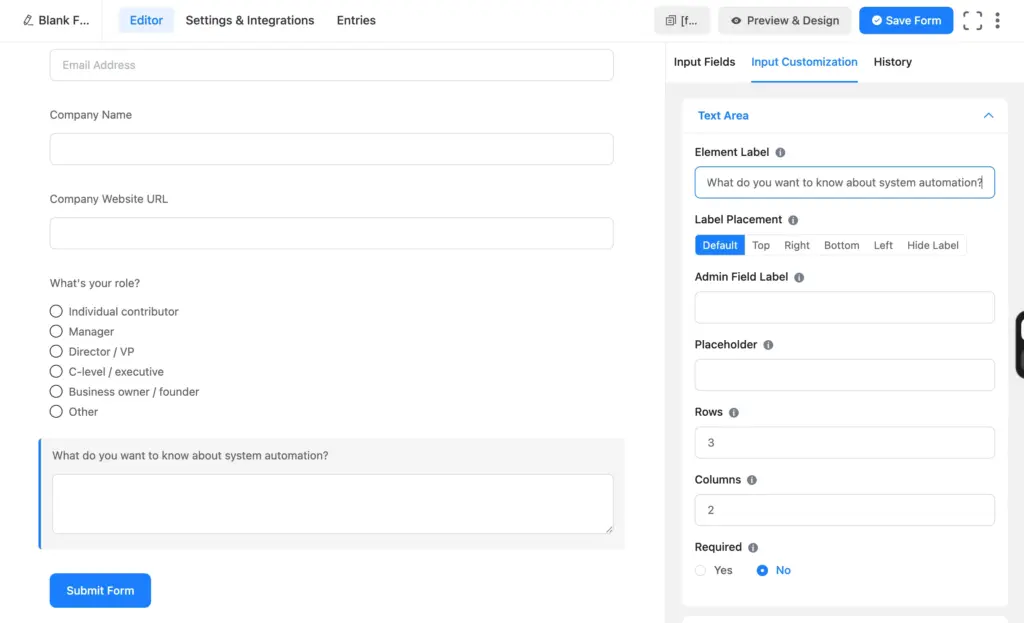Click the Rows info icon

point(733,413)
